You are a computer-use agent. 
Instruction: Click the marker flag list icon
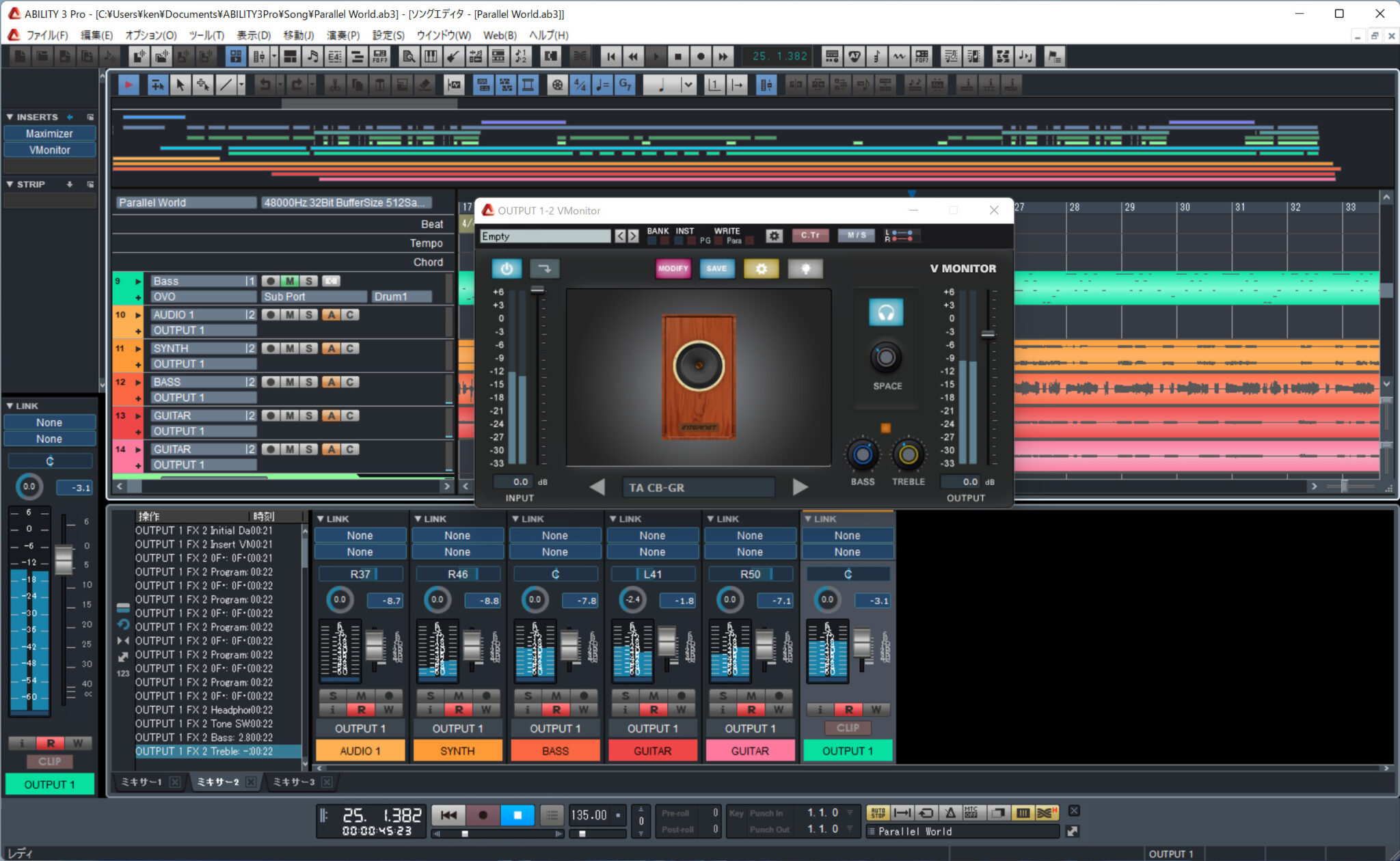[1054, 57]
